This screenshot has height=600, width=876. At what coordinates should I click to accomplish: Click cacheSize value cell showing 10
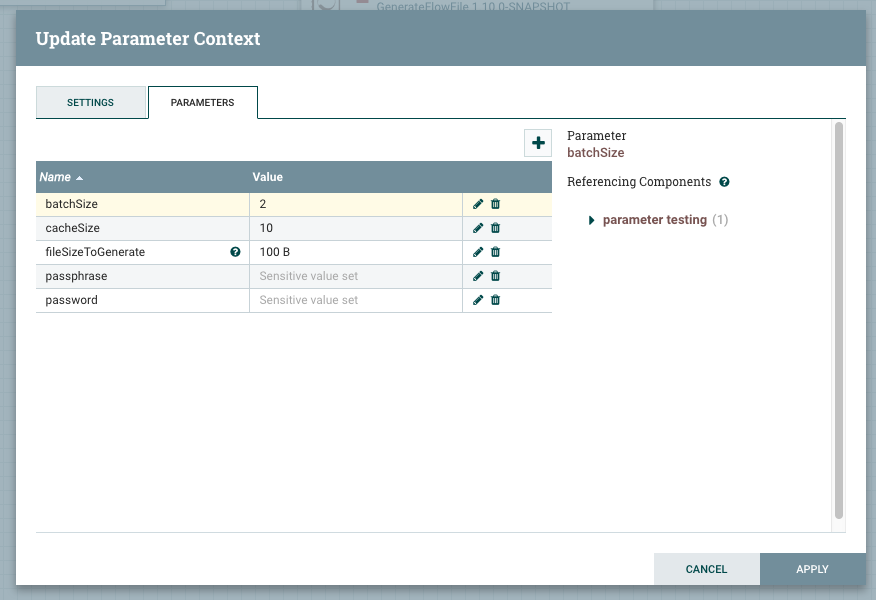click(x=356, y=228)
